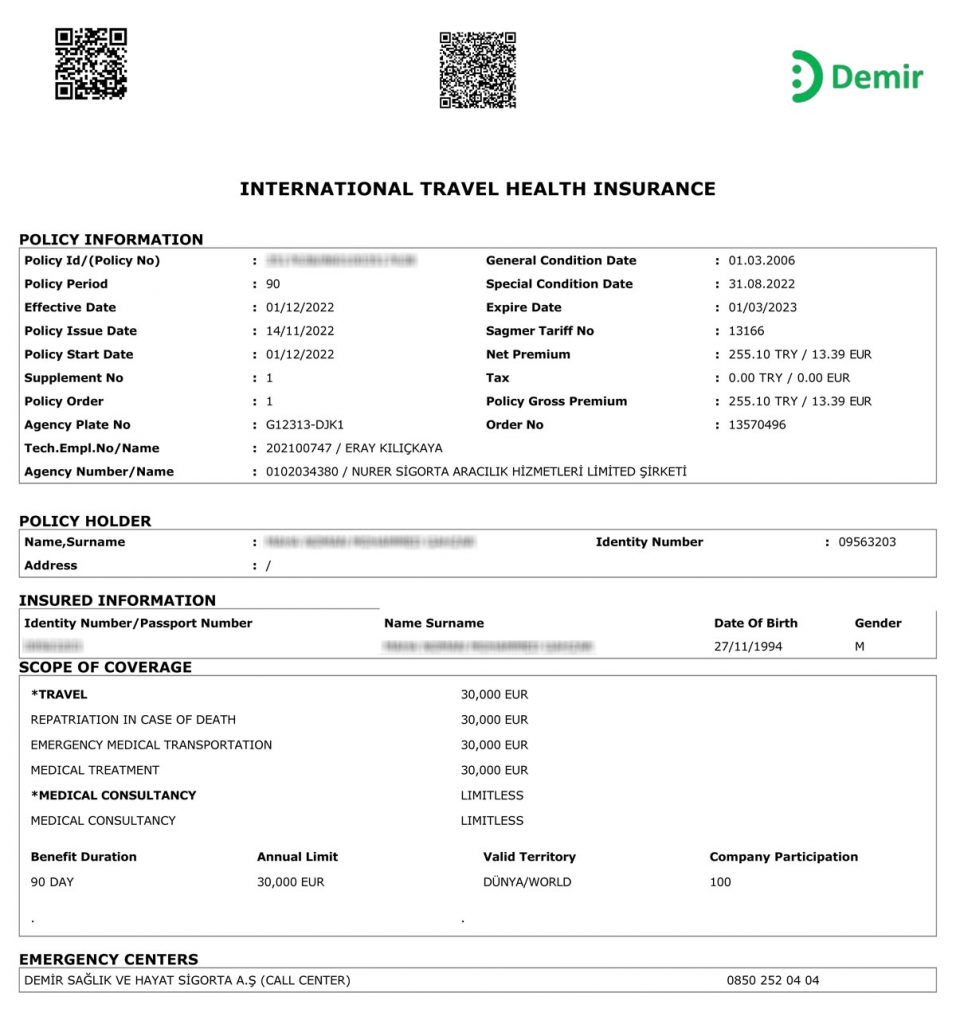This screenshot has height=1024, width=956.
Task: Select DEMİR SAĞLIK VE HAYAT SİGORTA call center
Action: click(187, 981)
